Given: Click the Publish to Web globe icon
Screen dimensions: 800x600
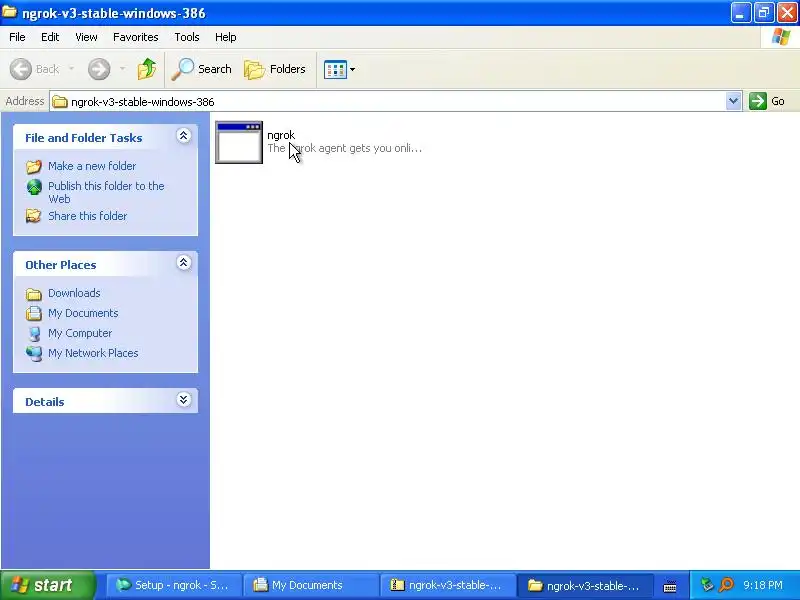Looking at the screenshot, I should tap(34, 187).
